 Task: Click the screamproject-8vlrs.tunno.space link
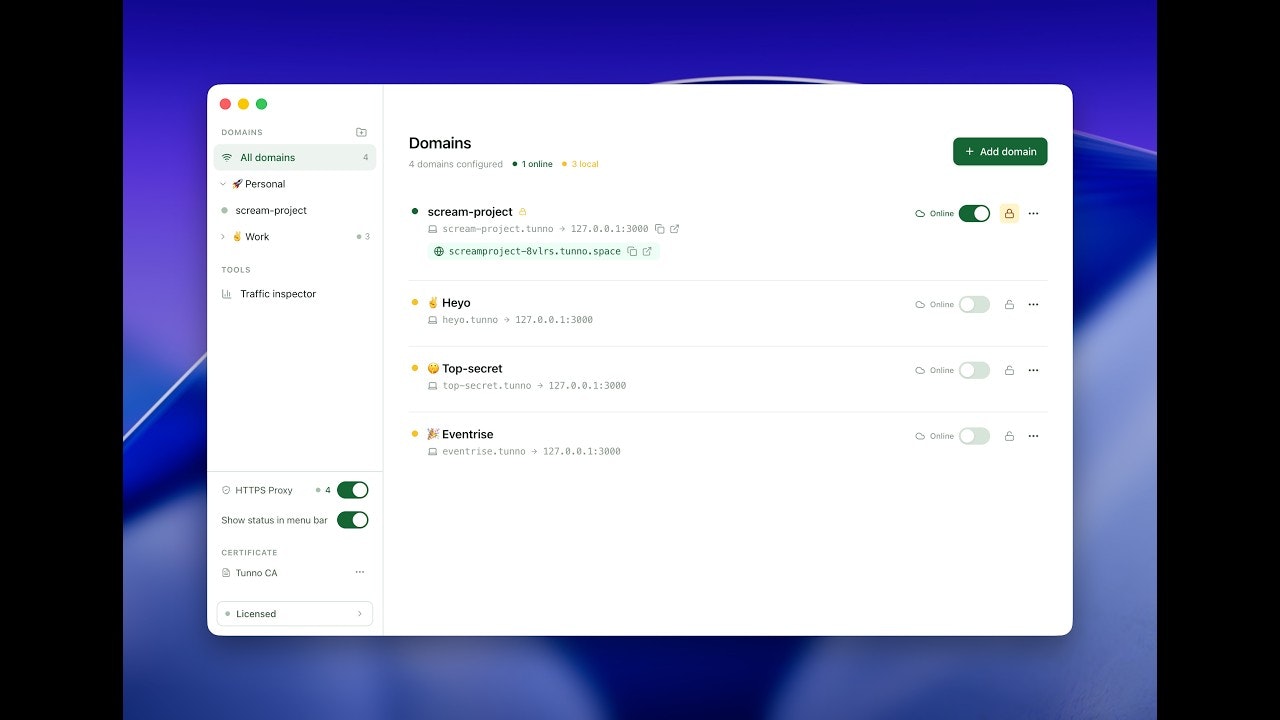point(534,251)
